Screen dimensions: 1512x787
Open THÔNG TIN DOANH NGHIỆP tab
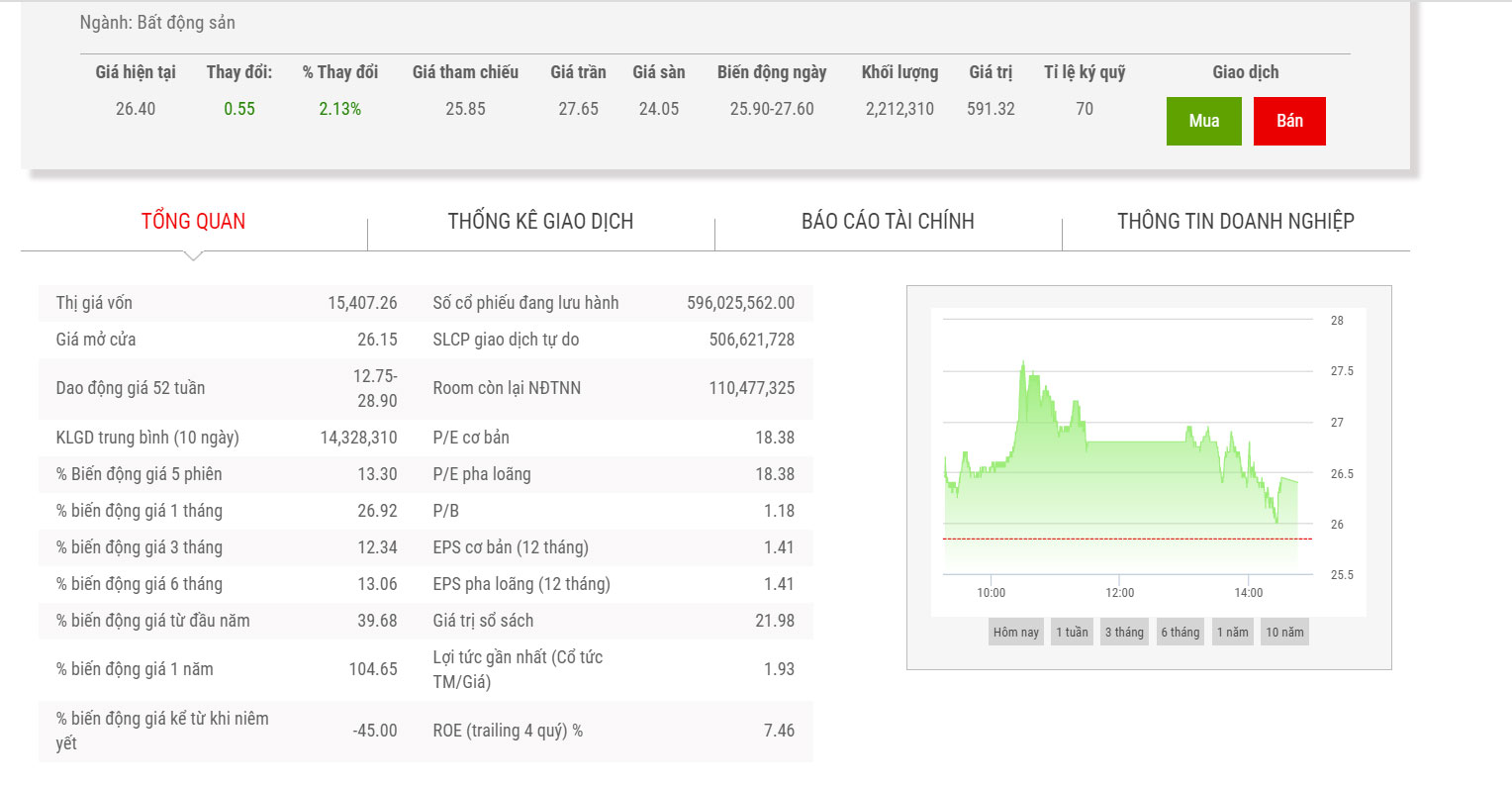1235,221
